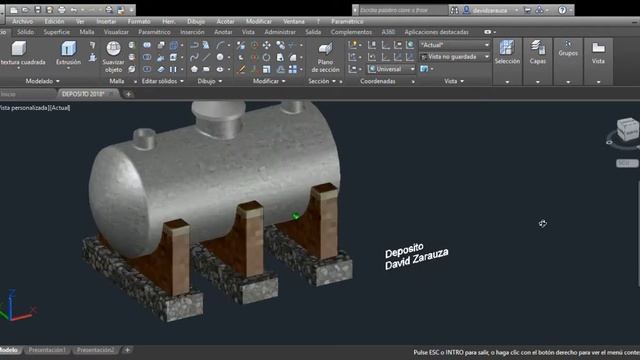
Task: Expand the Dibujo panel dropdown
Action: (x=220, y=81)
